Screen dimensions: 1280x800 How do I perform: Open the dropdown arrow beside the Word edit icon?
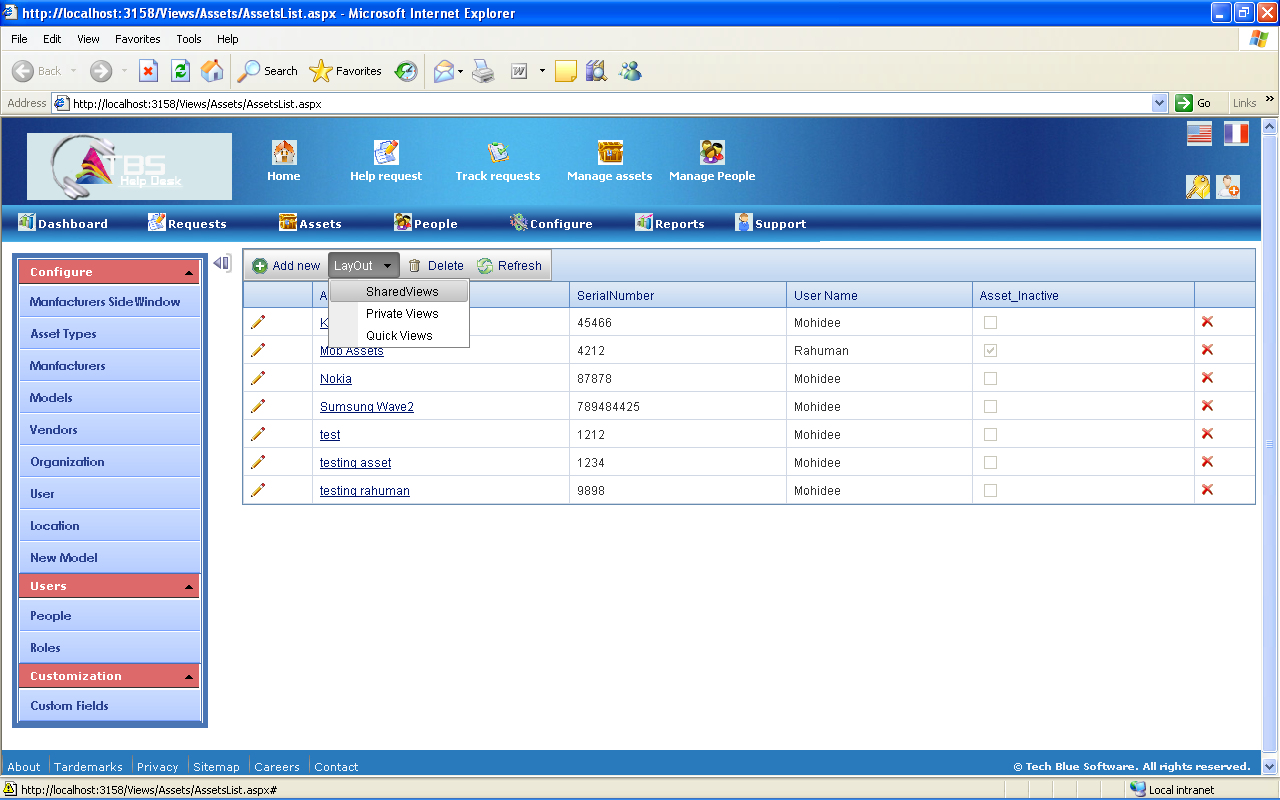[x=542, y=71]
